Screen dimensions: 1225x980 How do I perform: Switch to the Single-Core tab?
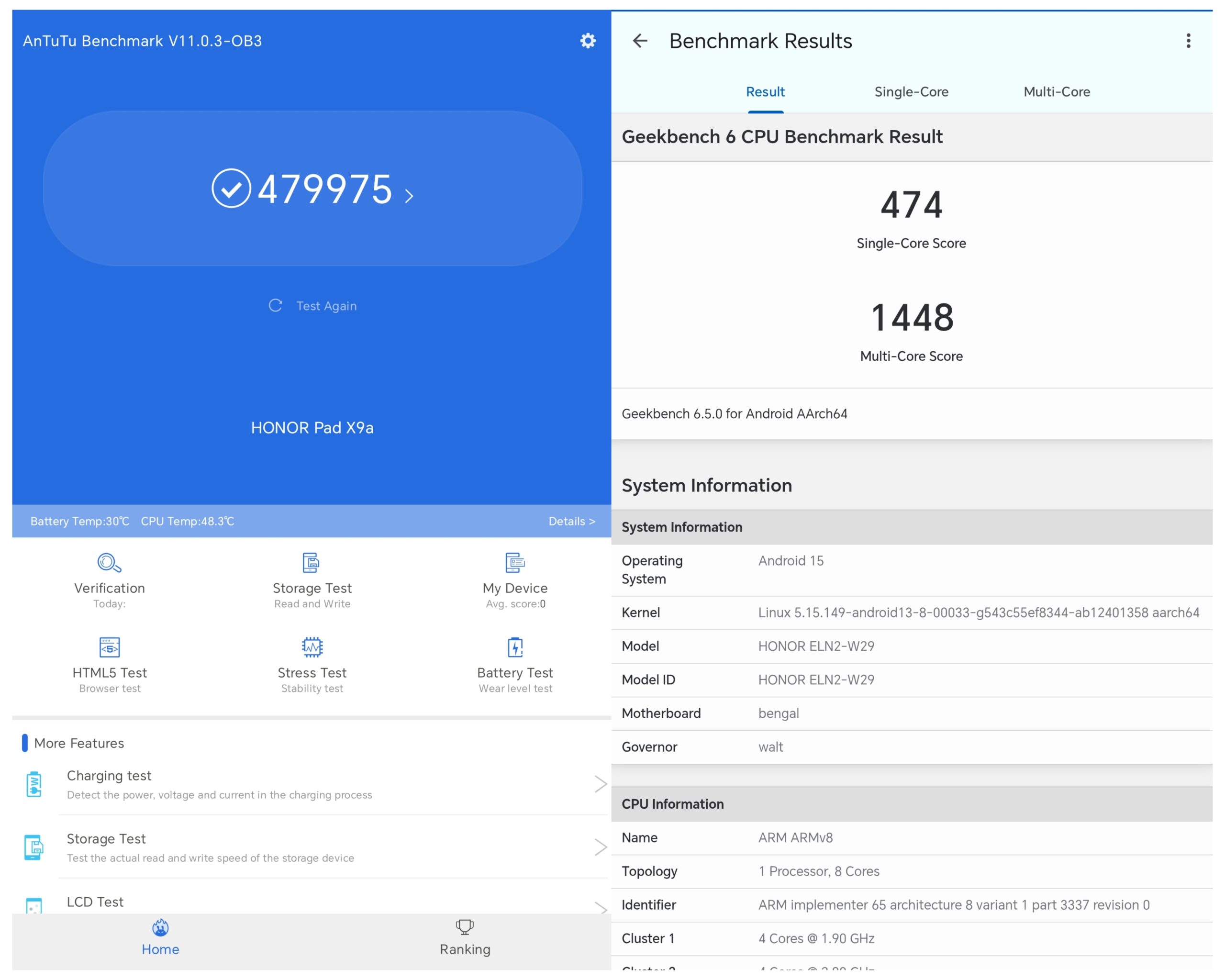[x=912, y=92]
